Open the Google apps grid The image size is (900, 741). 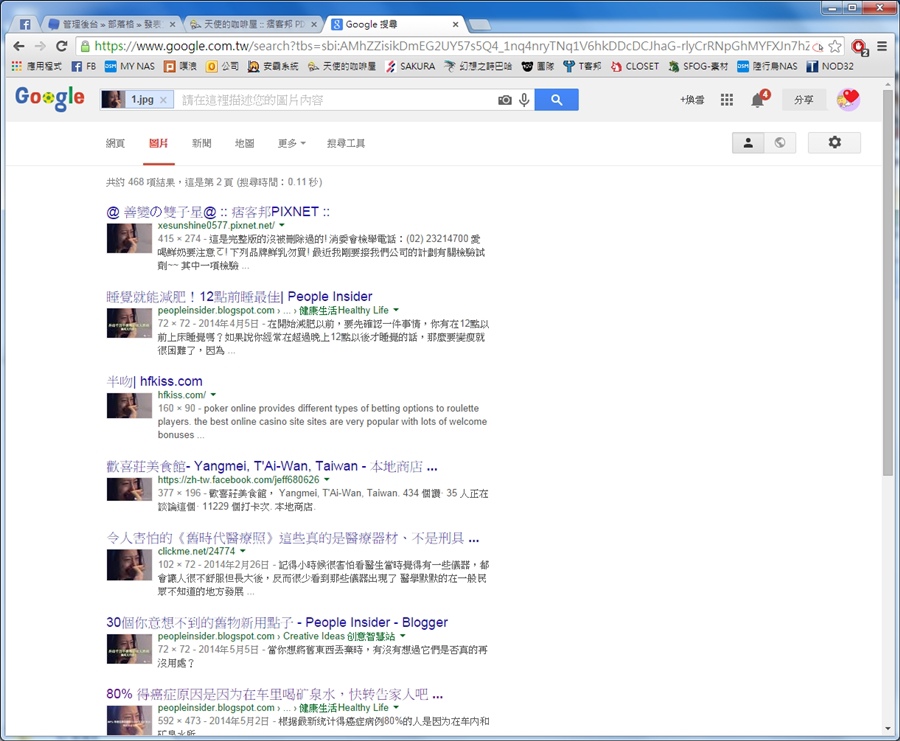pos(727,100)
